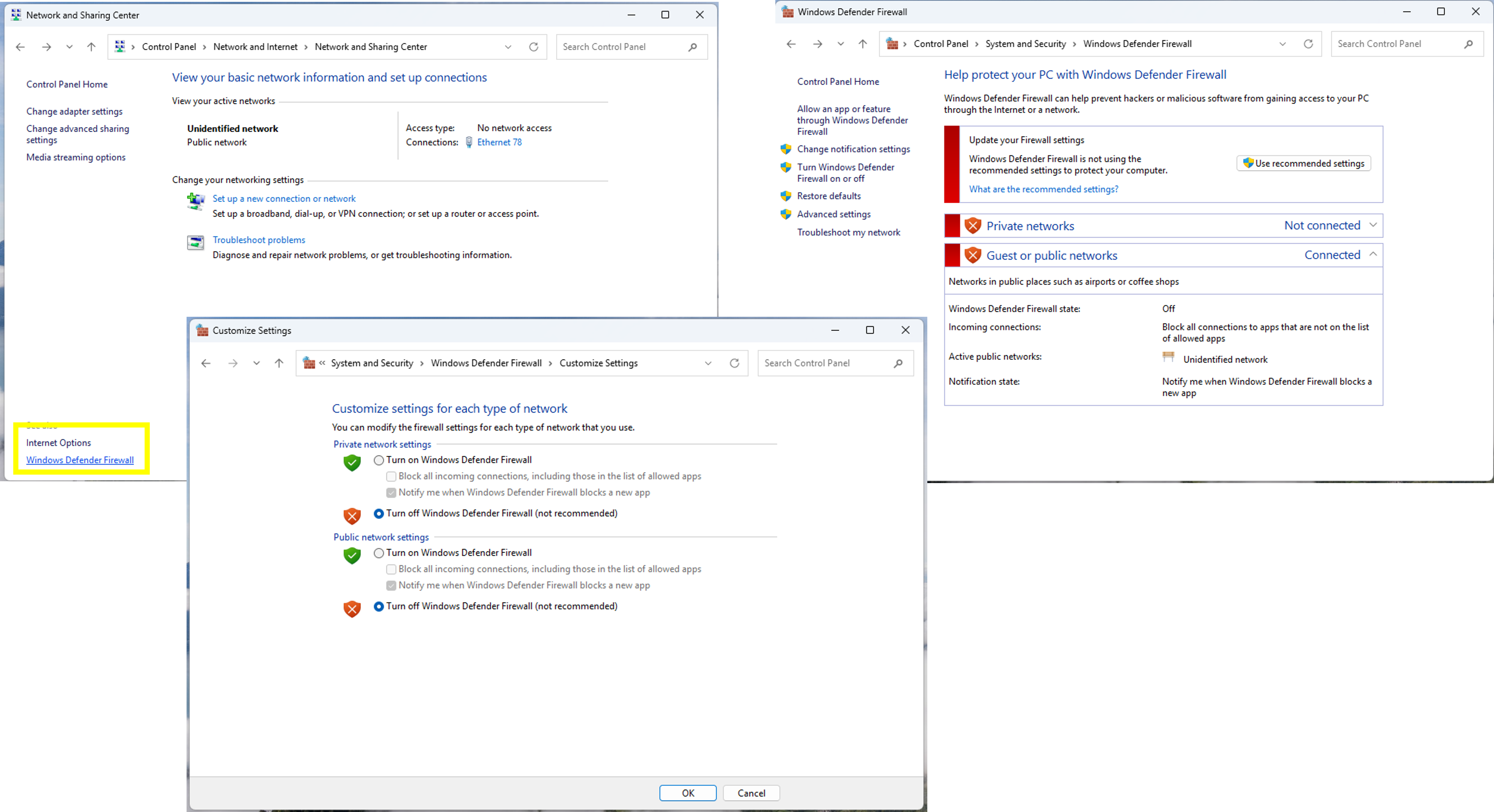Expand the Private networks section
Image resolution: width=1494 pixels, height=812 pixels.
tap(1372, 225)
